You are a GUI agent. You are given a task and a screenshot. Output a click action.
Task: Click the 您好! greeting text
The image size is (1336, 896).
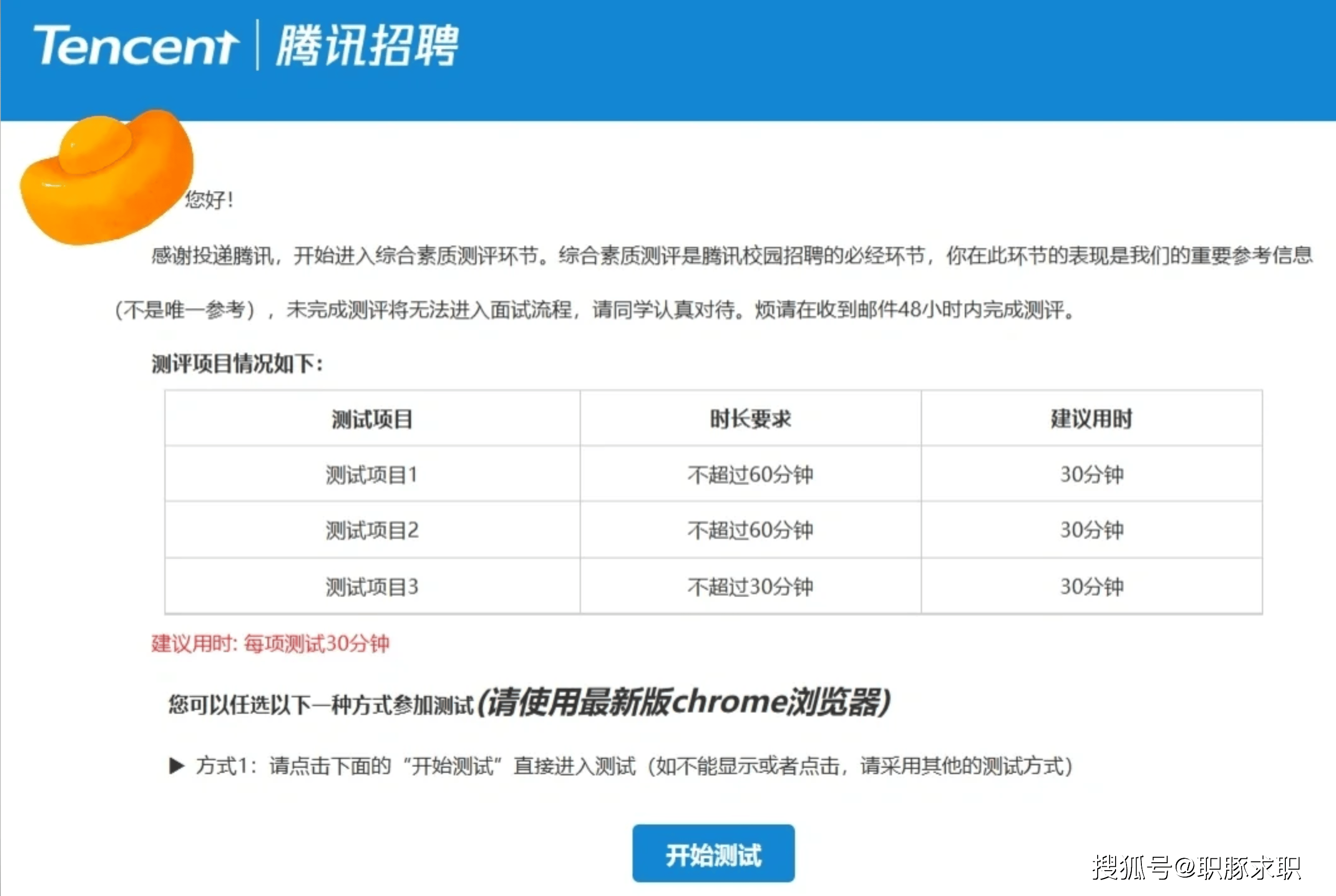[x=209, y=200]
